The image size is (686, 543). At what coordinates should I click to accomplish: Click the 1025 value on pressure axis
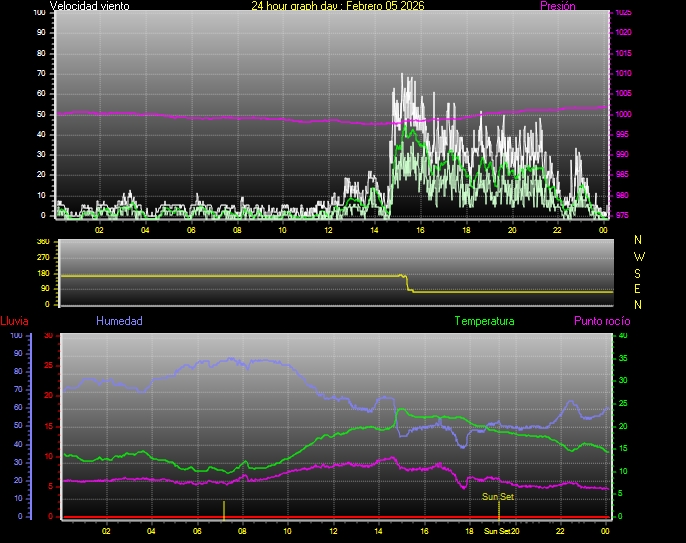[x=622, y=13]
